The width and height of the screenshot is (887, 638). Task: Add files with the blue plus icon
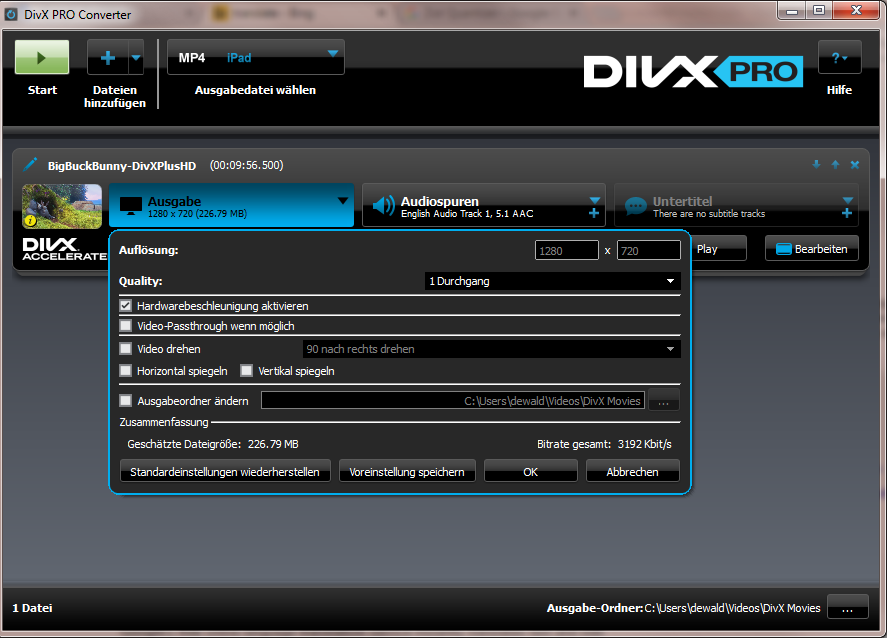(x=107, y=57)
